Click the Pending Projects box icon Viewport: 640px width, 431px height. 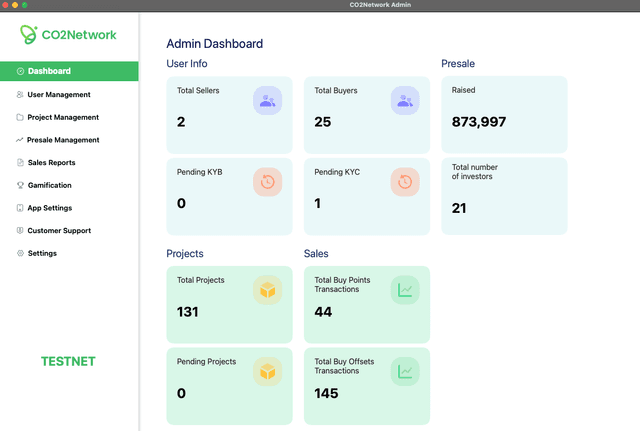(267, 371)
